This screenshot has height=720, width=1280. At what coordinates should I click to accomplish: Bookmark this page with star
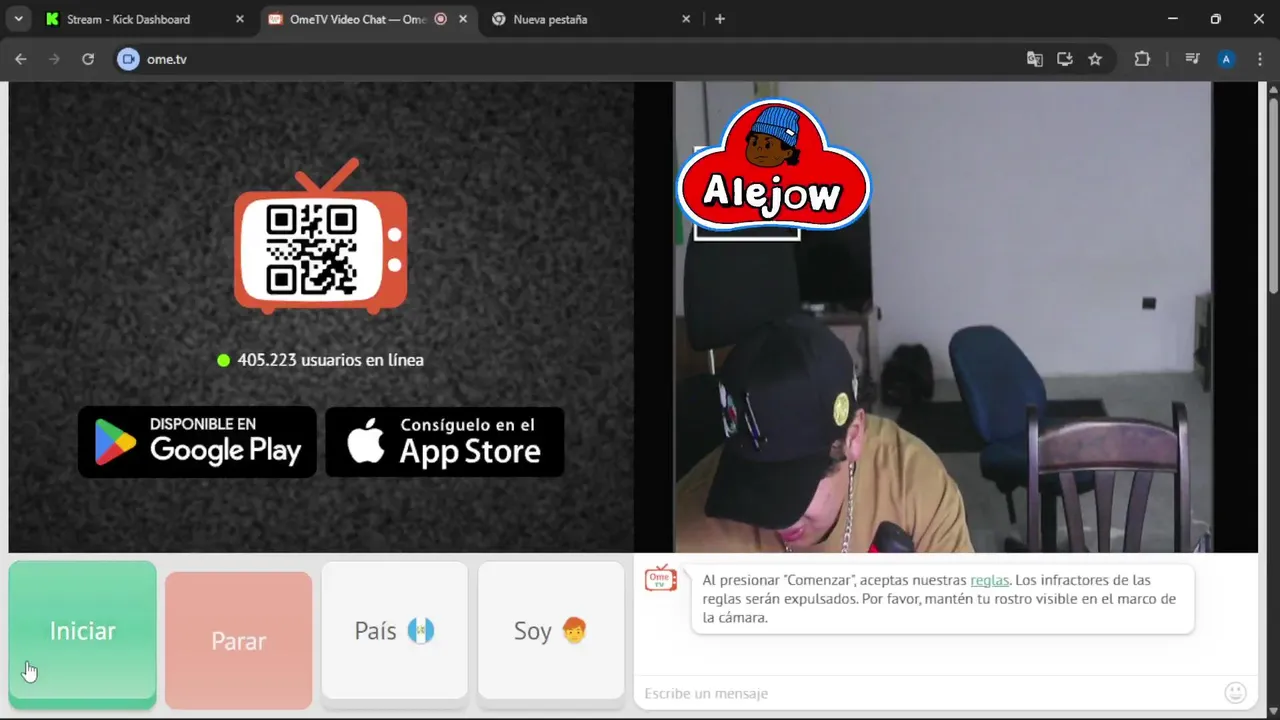tap(1095, 59)
